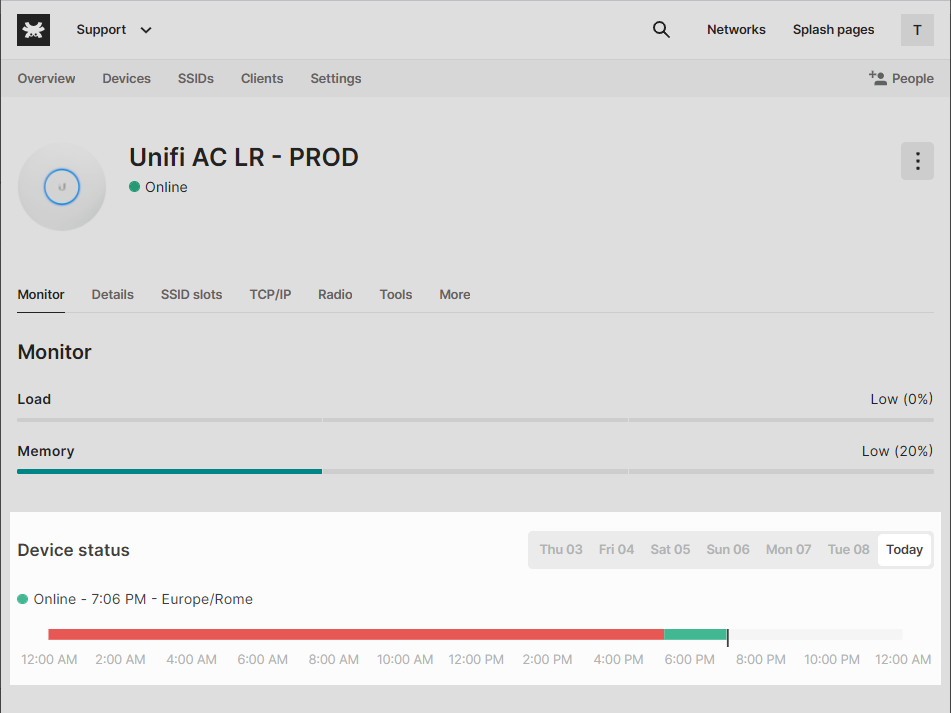Go to the Devices section
Image resolution: width=951 pixels, height=713 pixels.
tap(126, 78)
